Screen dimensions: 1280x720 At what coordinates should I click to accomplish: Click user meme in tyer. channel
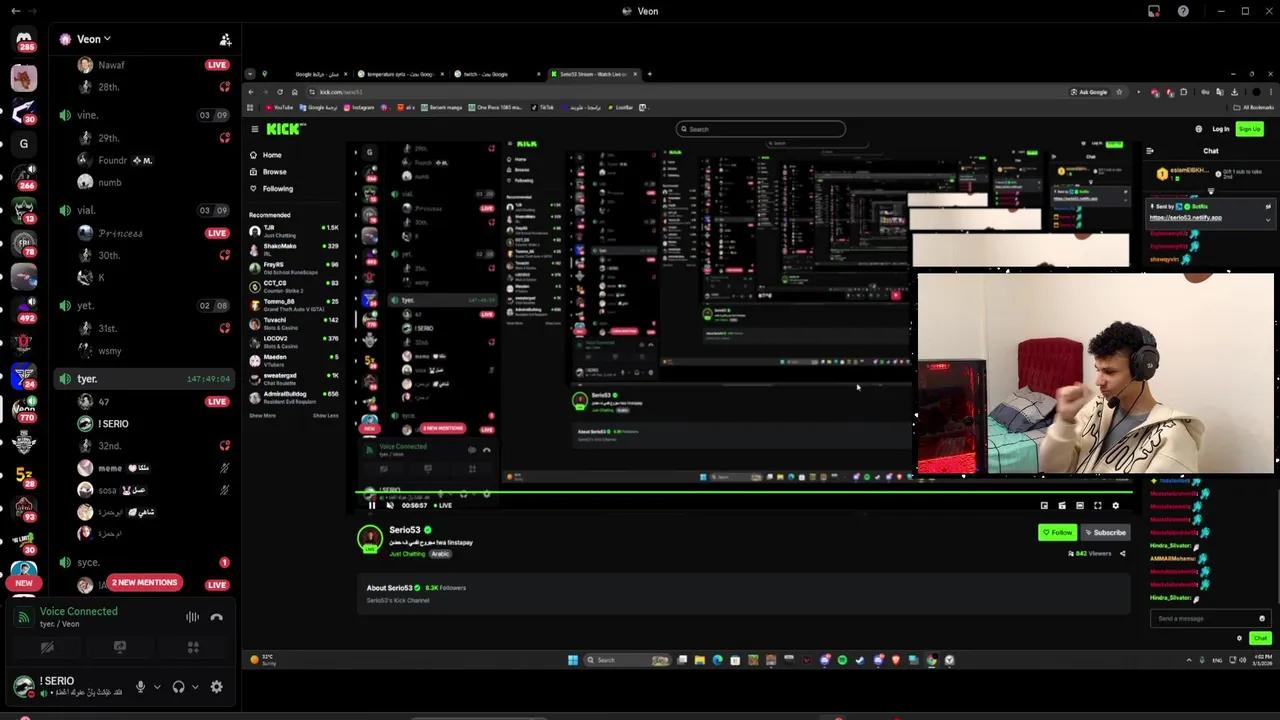(x=110, y=468)
